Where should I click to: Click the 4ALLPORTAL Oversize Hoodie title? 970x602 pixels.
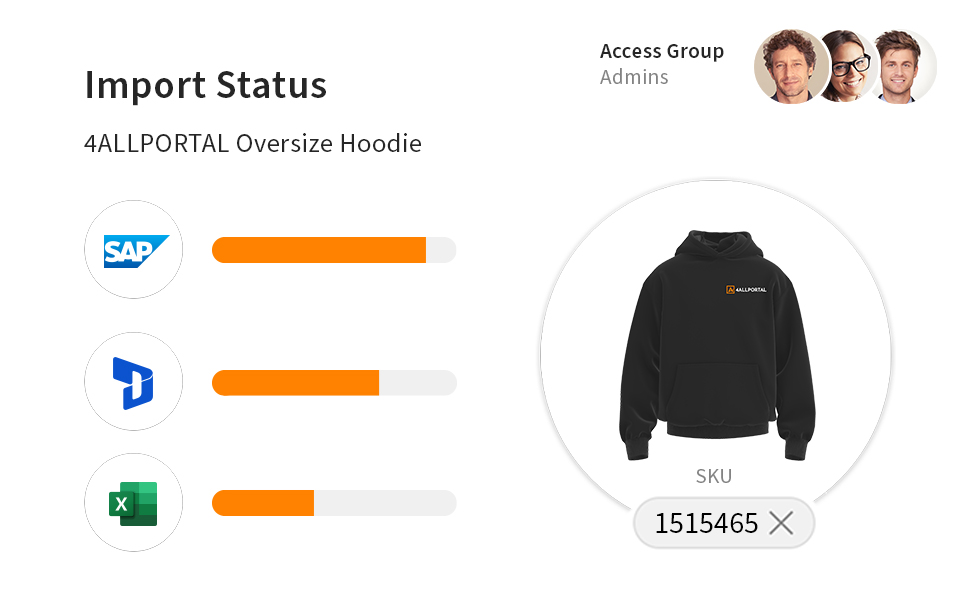(x=253, y=144)
